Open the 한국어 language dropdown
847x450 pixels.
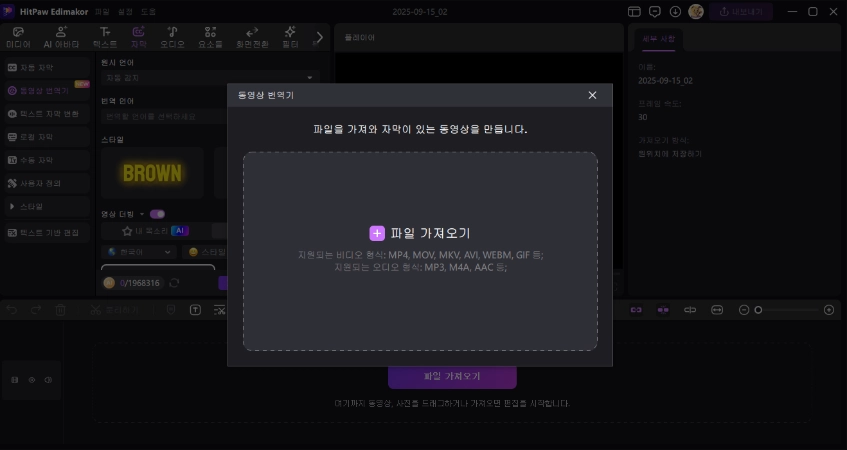tap(138, 252)
